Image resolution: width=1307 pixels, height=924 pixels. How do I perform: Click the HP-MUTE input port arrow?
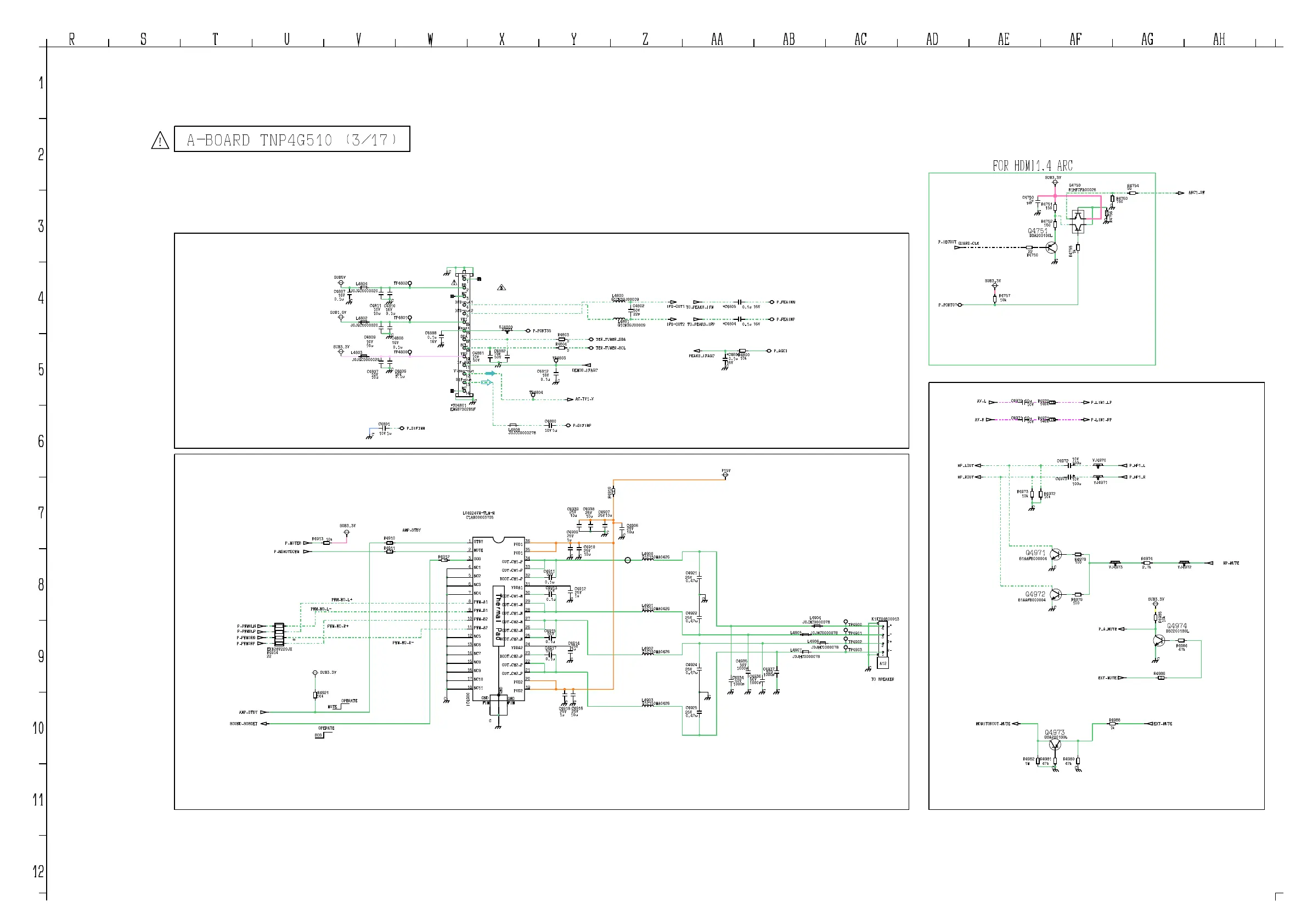pos(1210,563)
